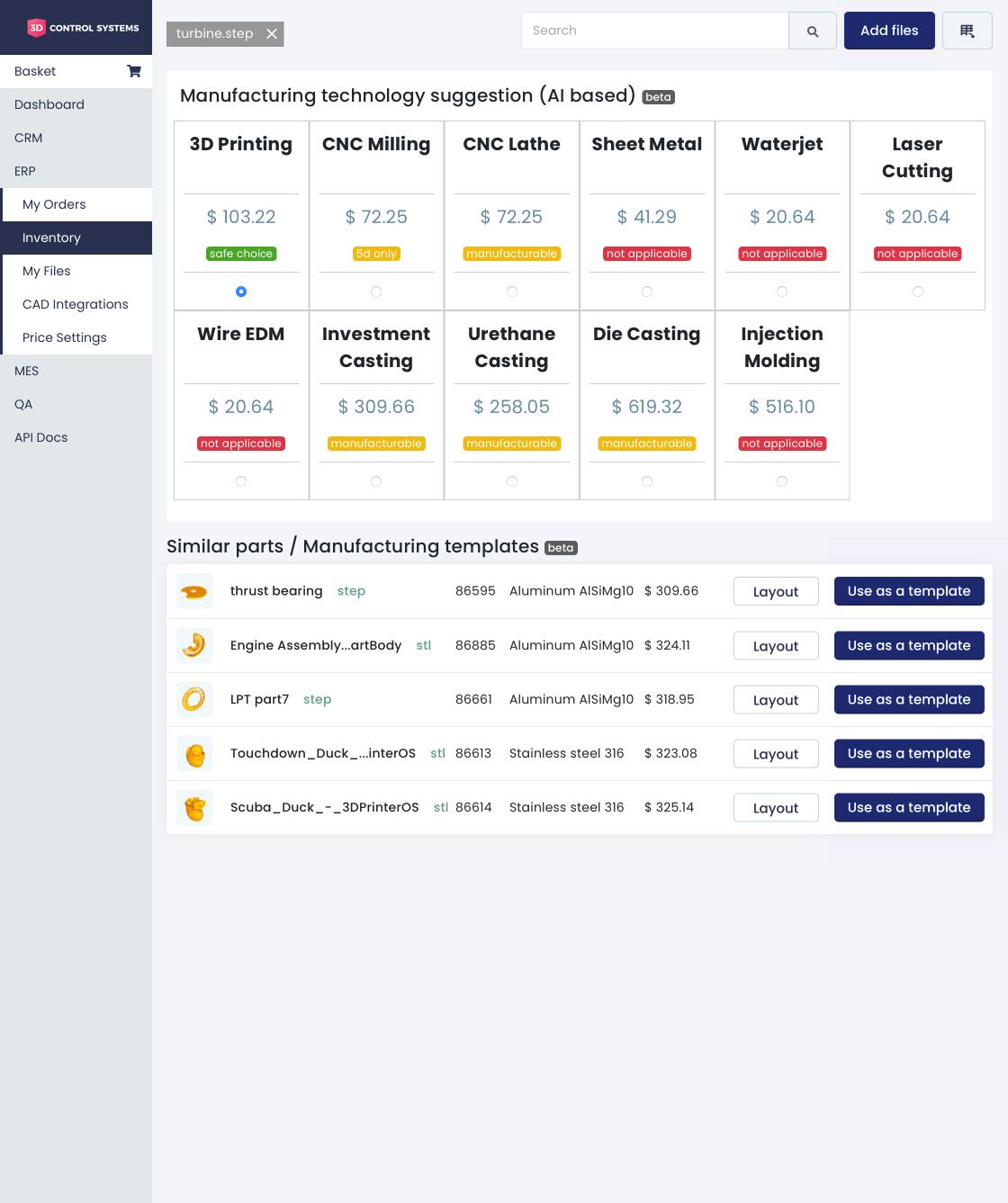This screenshot has height=1203, width=1008.
Task: Open Layout for Engine Assembly part
Action: (x=775, y=645)
